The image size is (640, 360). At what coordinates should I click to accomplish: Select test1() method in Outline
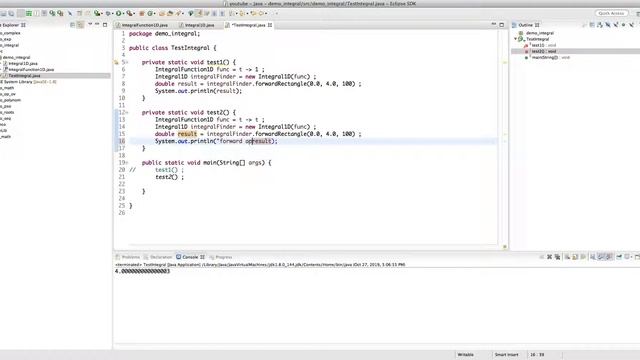[x=543, y=45]
